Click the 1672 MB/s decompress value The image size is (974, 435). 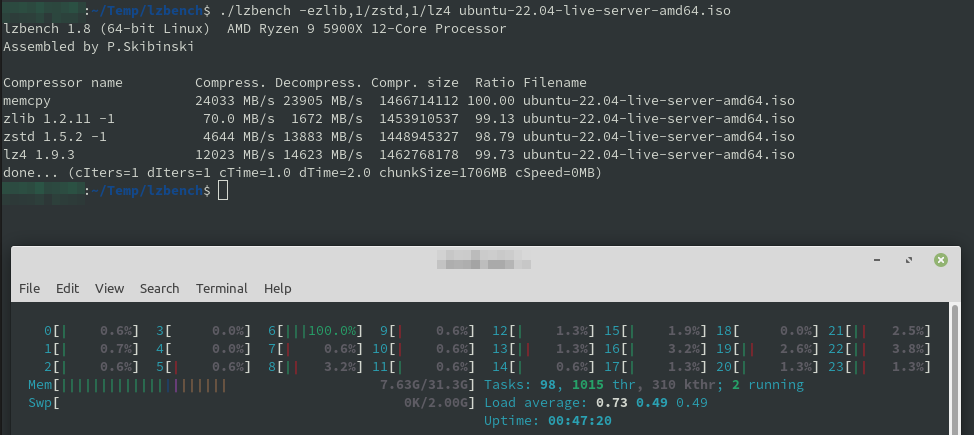(x=326, y=119)
